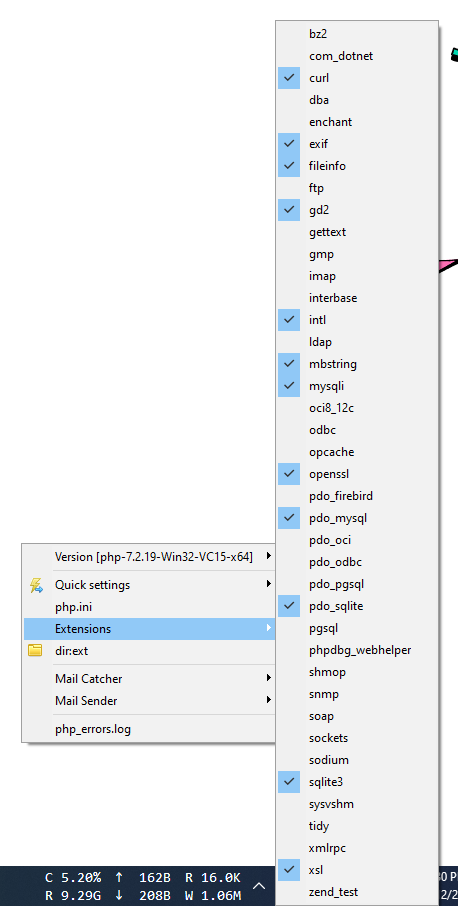458x906 pixels.
Task: Uncheck the fileinfo extension
Action: (357, 166)
